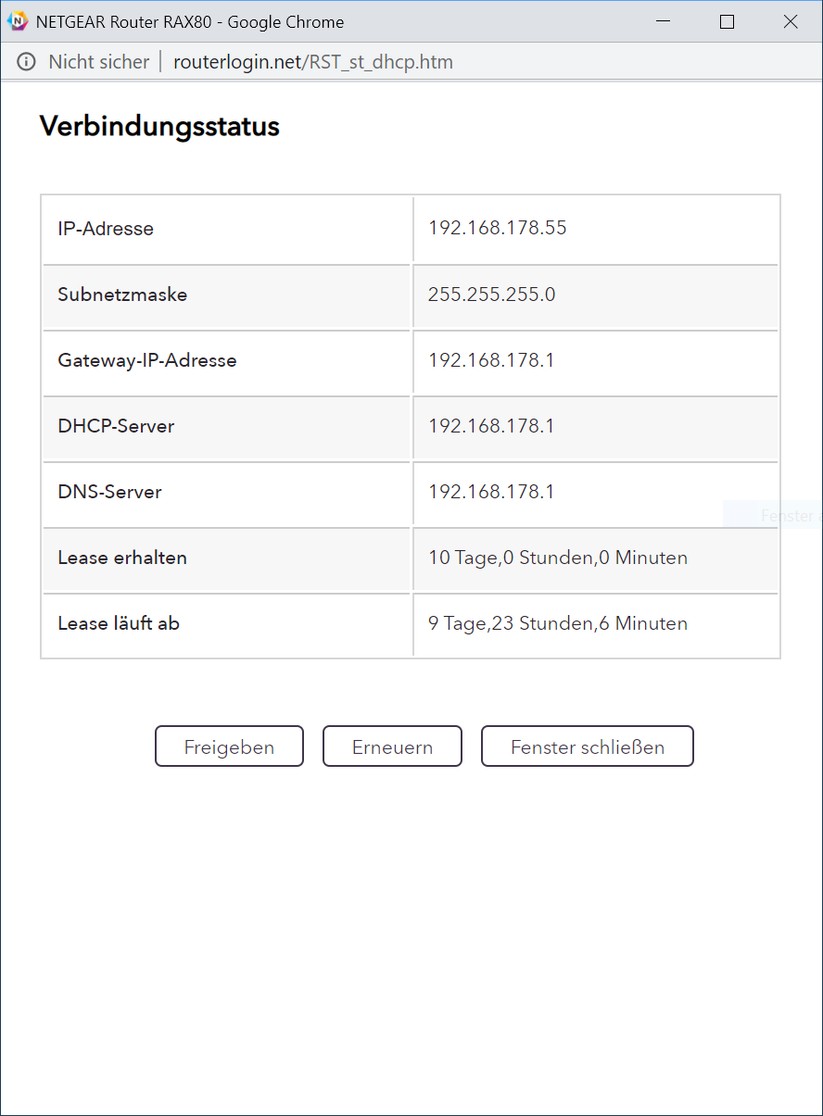Click the Subnetzmaske value 255.255.255.0
Image resolution: width=823 pixels, height=1116 pixels.
point(491,294)
